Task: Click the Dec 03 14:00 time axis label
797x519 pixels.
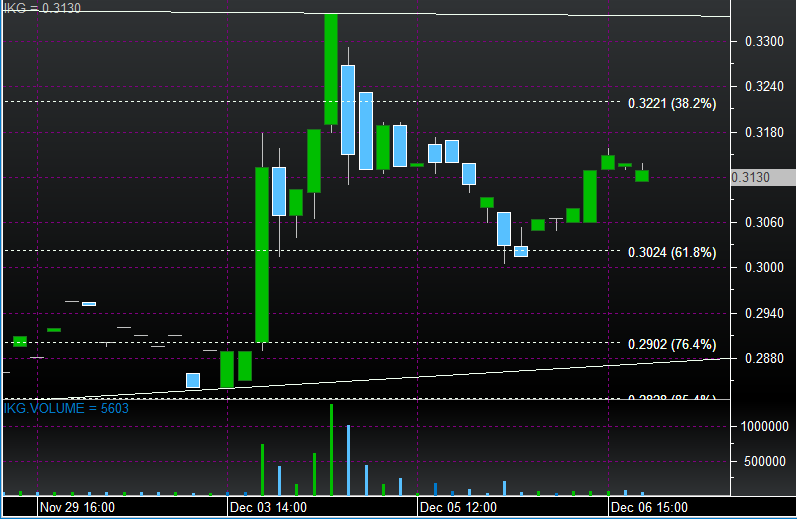Action: 267,508
